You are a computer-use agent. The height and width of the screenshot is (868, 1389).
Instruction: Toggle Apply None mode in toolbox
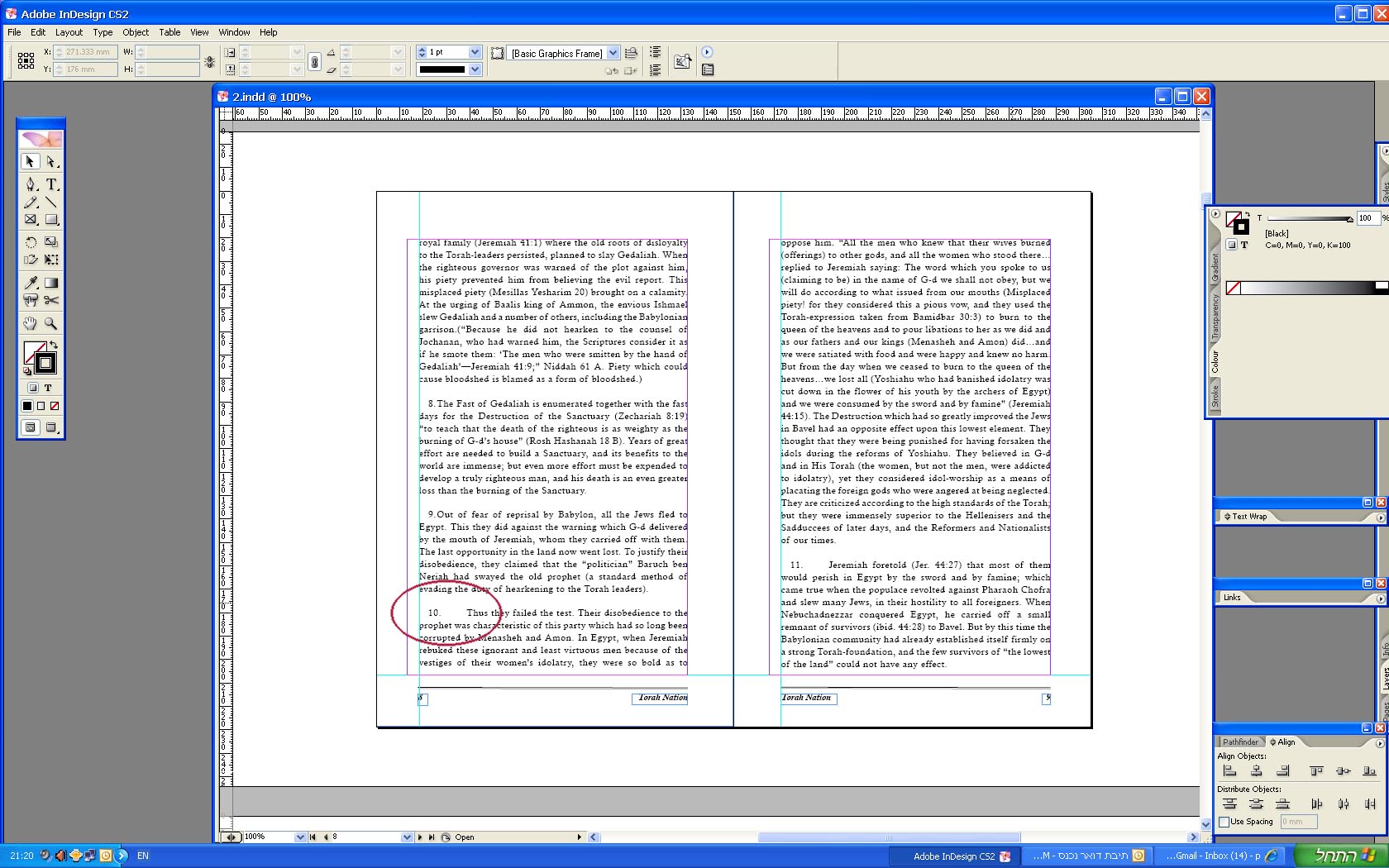click(x=55, y=406)
